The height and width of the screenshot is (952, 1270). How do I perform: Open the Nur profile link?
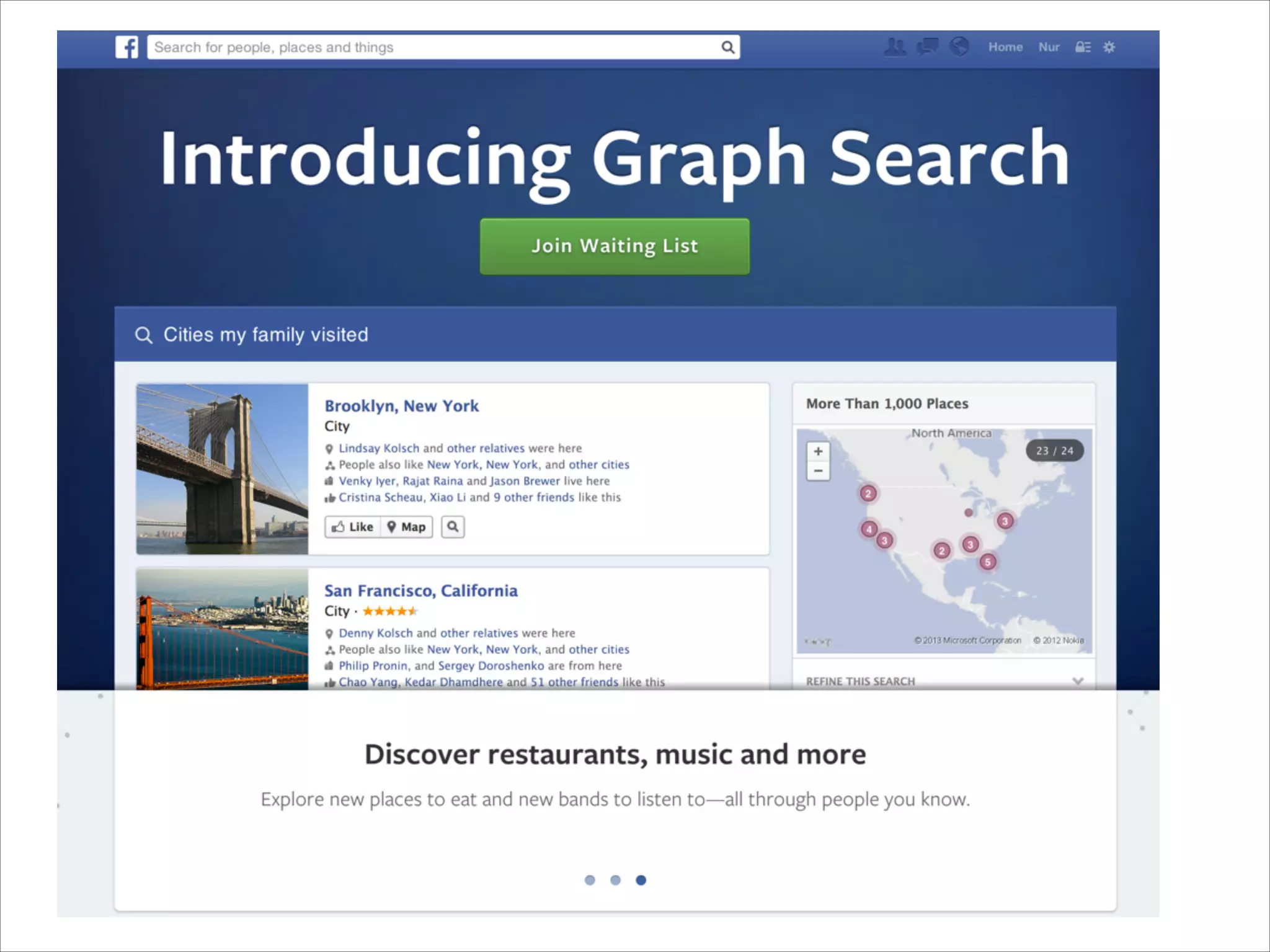[1049, 47]
